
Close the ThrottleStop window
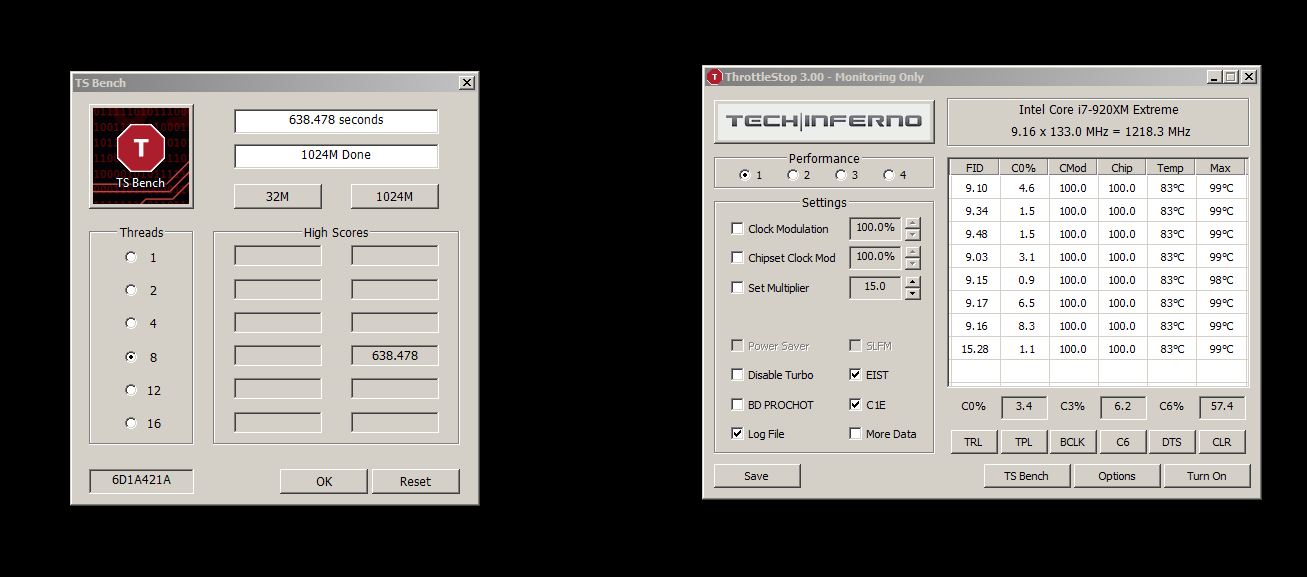coord(1247,77)
